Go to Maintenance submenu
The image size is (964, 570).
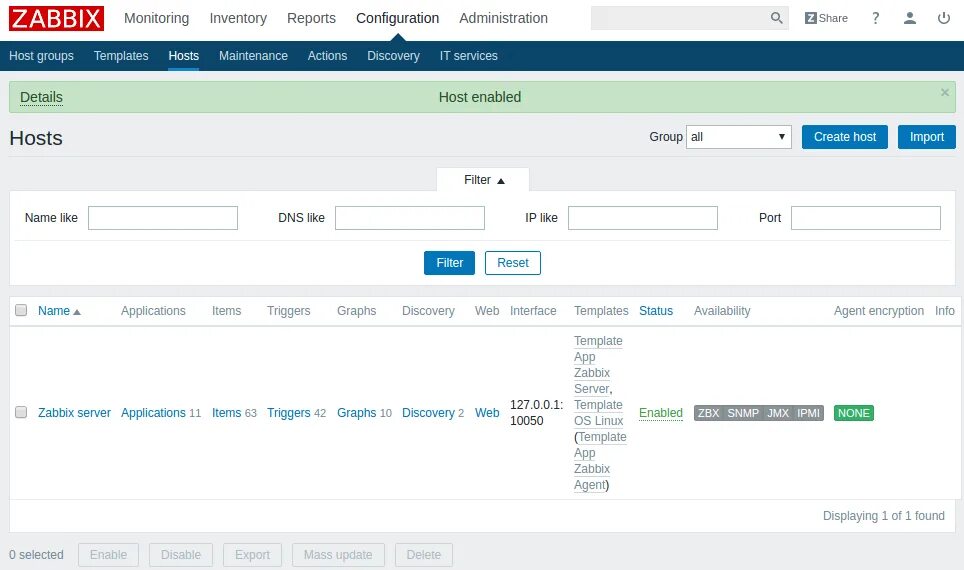click(x=253, y=56)
